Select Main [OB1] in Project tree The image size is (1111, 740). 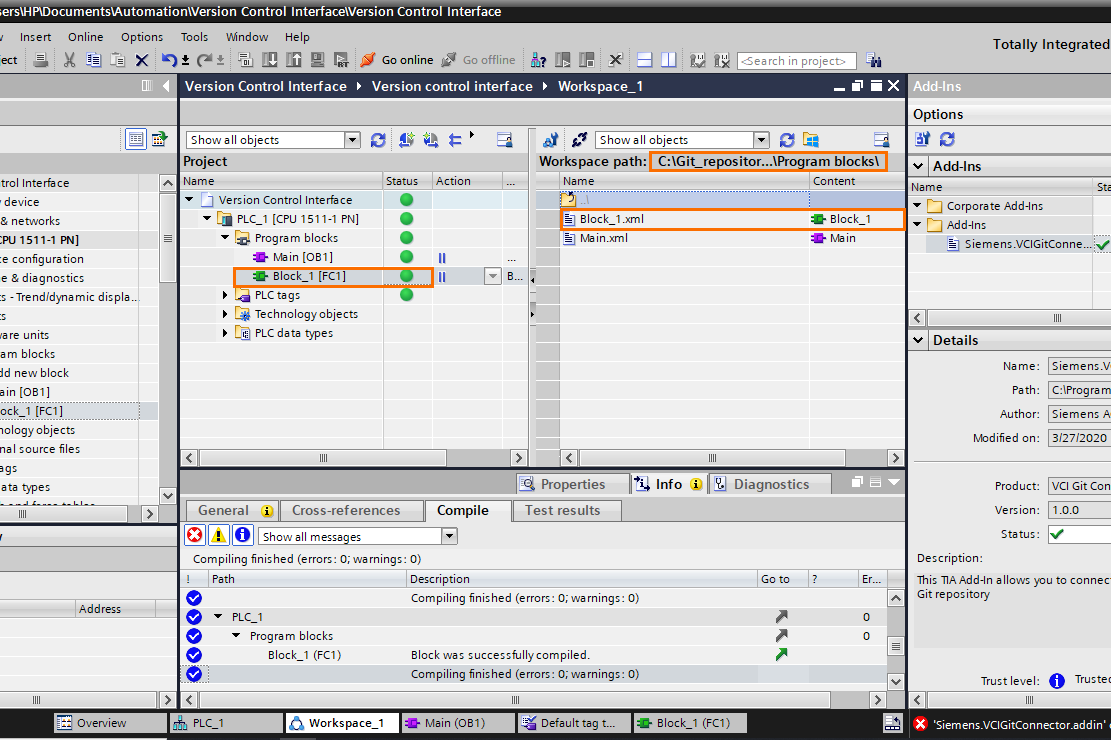303,257
